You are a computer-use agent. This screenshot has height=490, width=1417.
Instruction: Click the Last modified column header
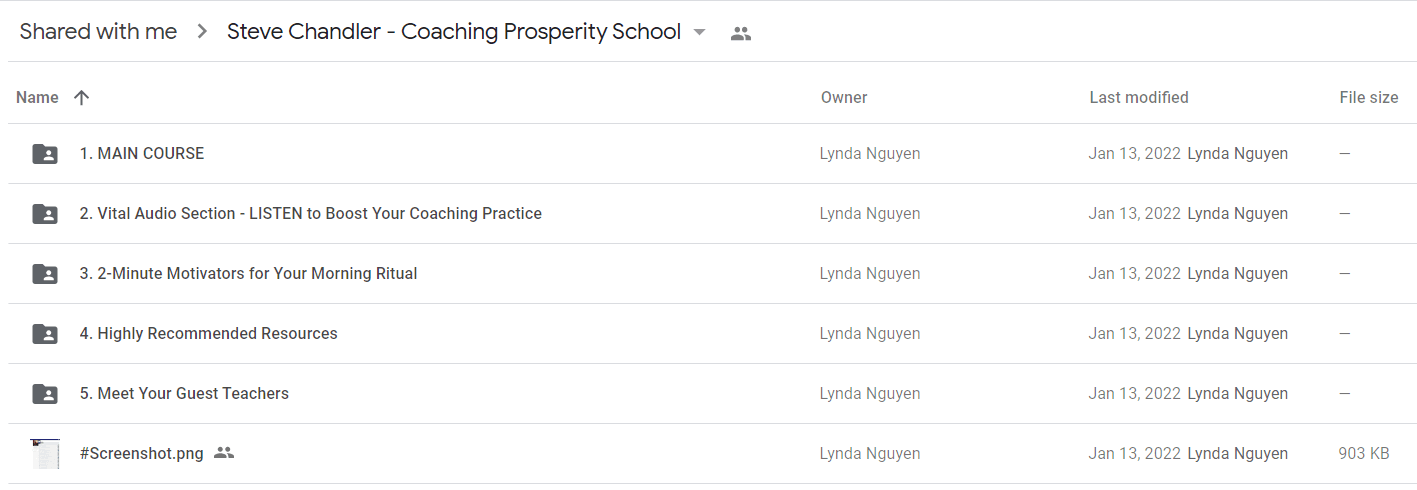coord(1139,97)
